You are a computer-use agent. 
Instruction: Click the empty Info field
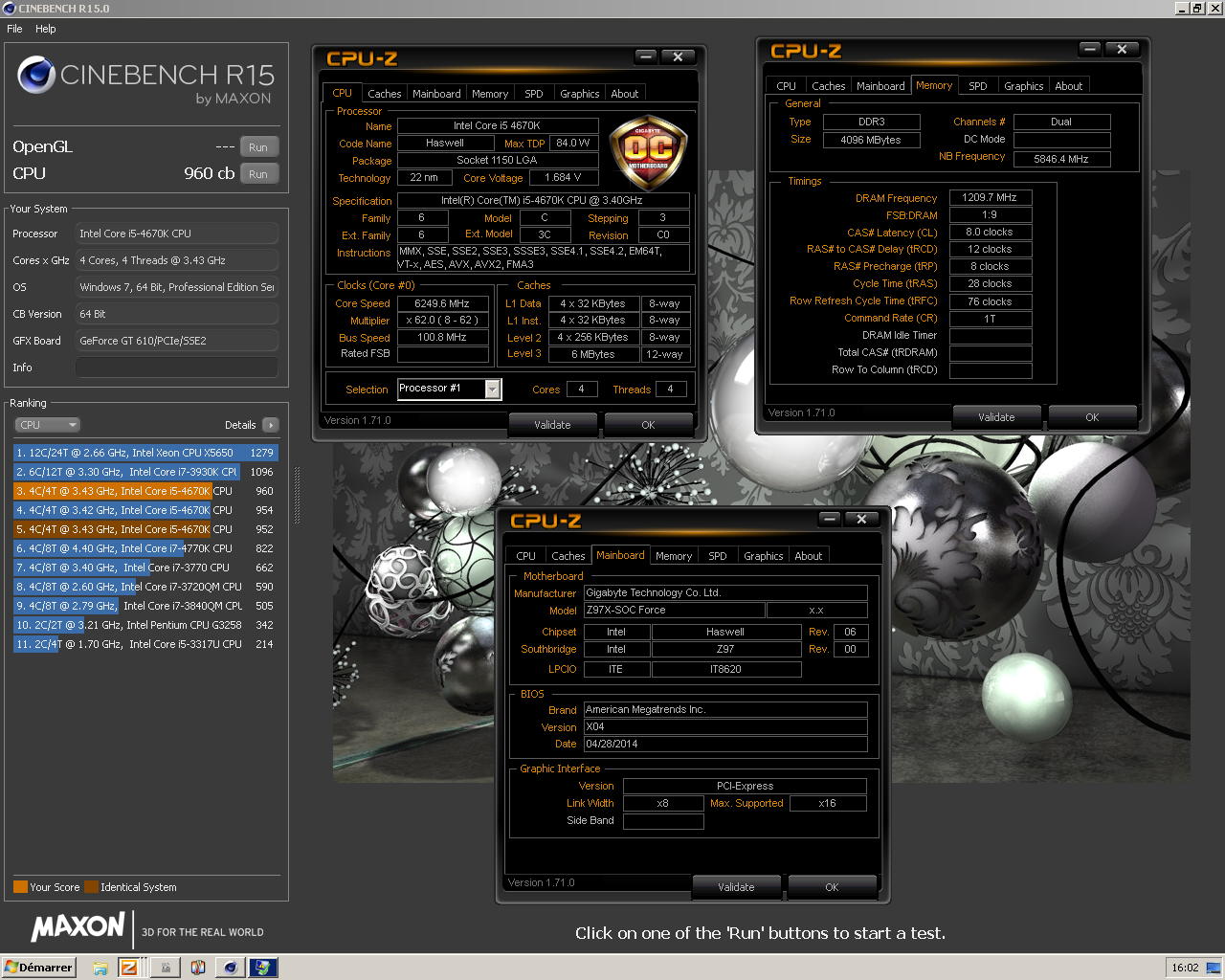[x=177, y=367]
